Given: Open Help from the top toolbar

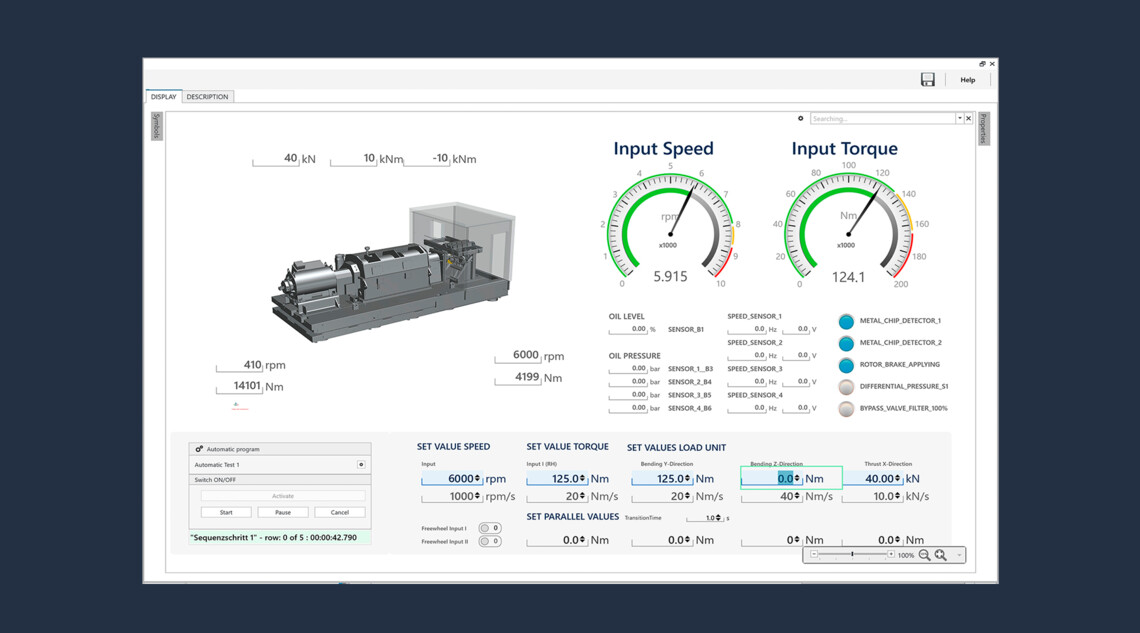Looking at the screenshot, I should (968, 79).
